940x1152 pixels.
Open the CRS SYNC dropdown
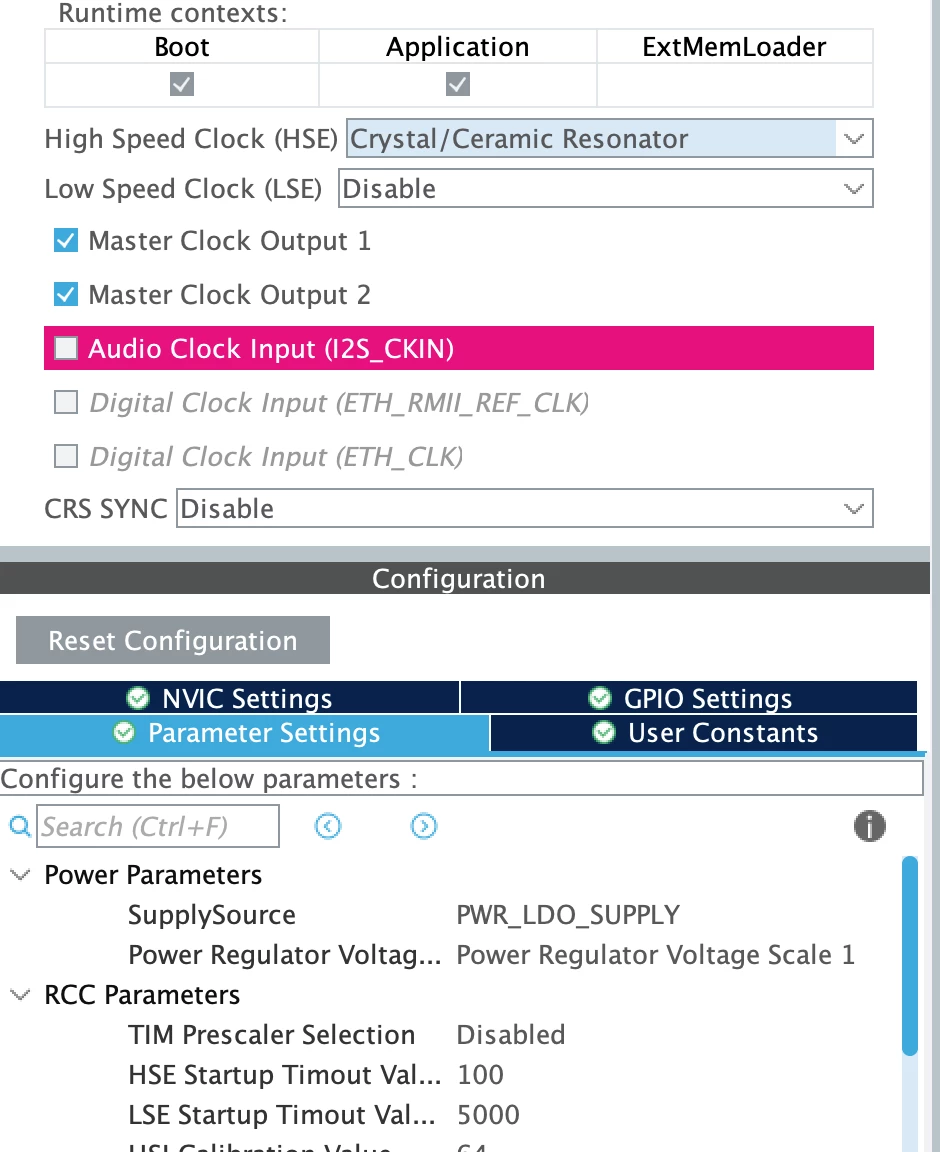525,508
